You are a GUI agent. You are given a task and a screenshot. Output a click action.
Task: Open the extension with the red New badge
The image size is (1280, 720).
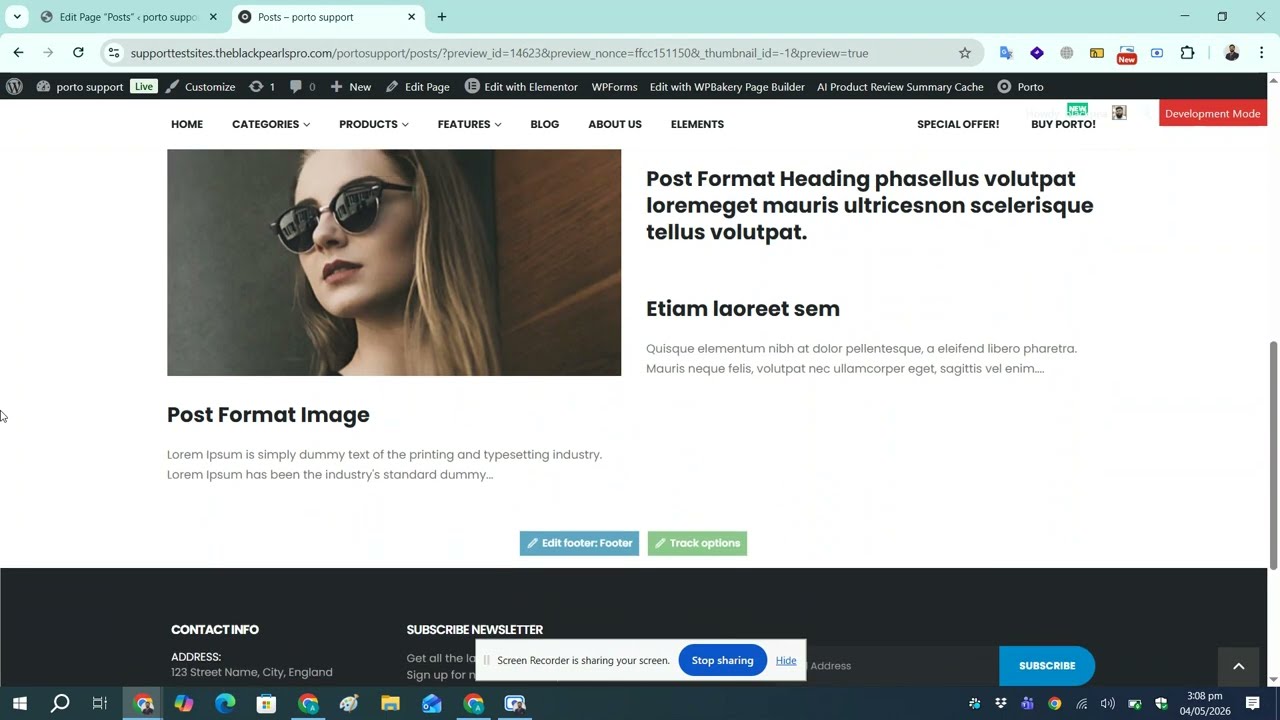click(x=1127, y=54)
